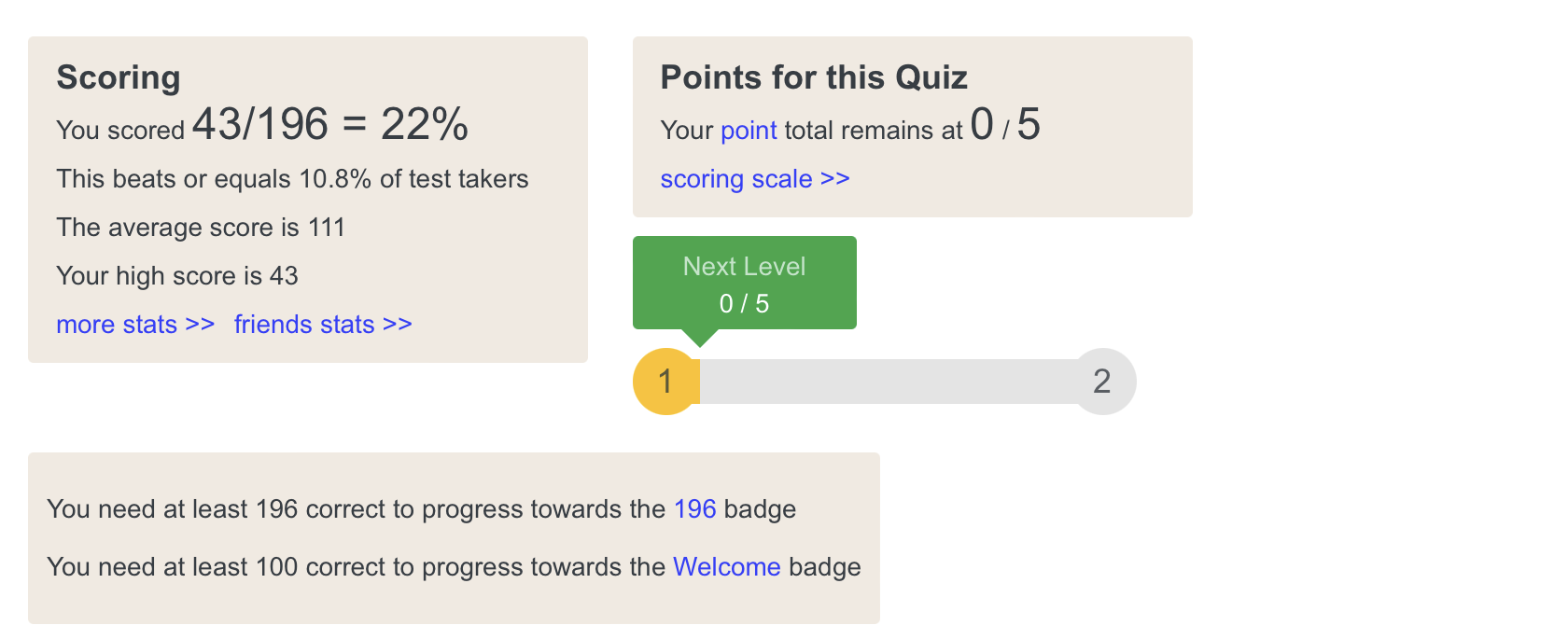Image resolution: width=1568 pixels, height=639 pixels.
Task: Click the gray level progress bar
Action: [887, 382]
